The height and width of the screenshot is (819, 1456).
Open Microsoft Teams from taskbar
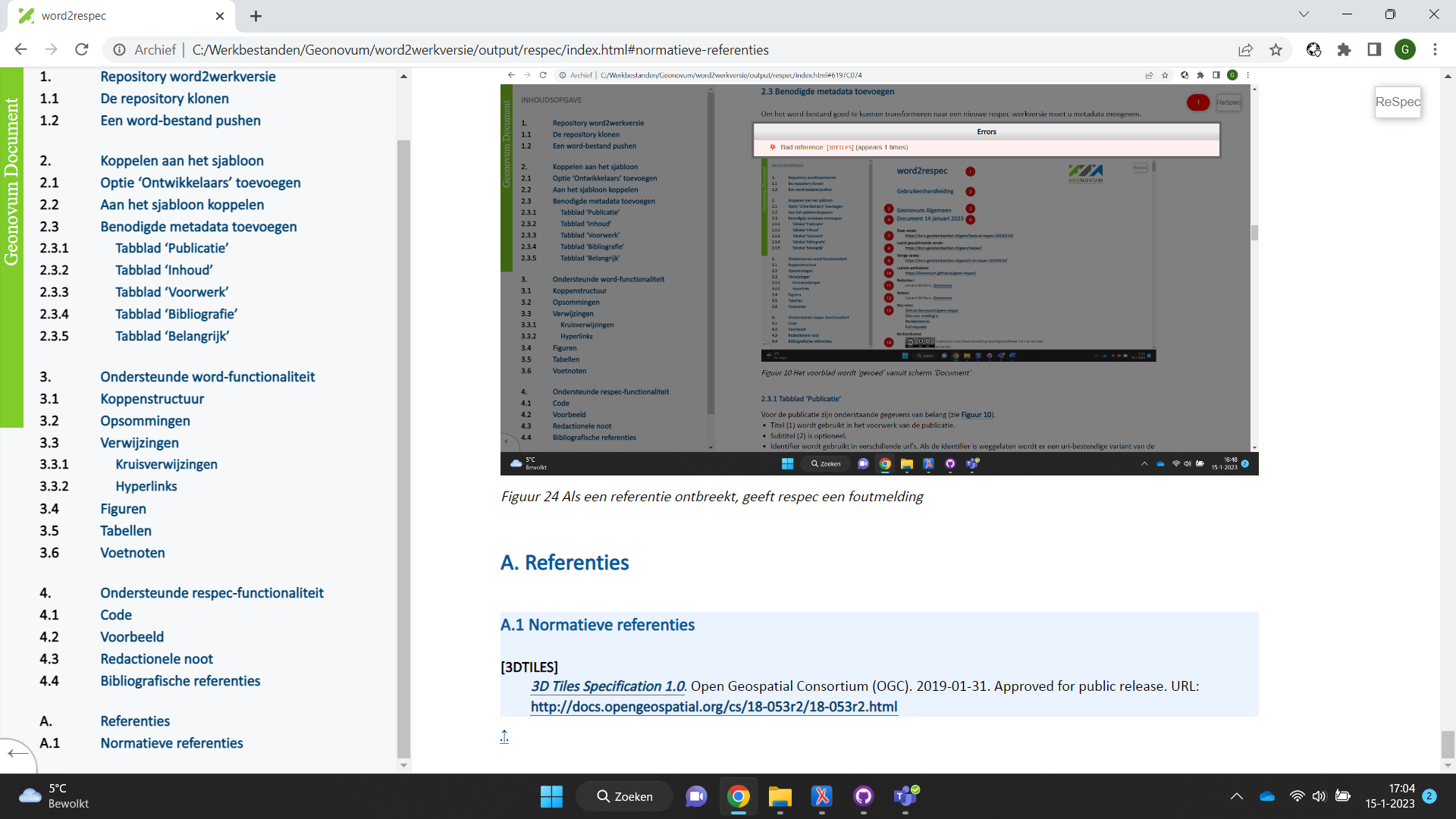point(905,796)
